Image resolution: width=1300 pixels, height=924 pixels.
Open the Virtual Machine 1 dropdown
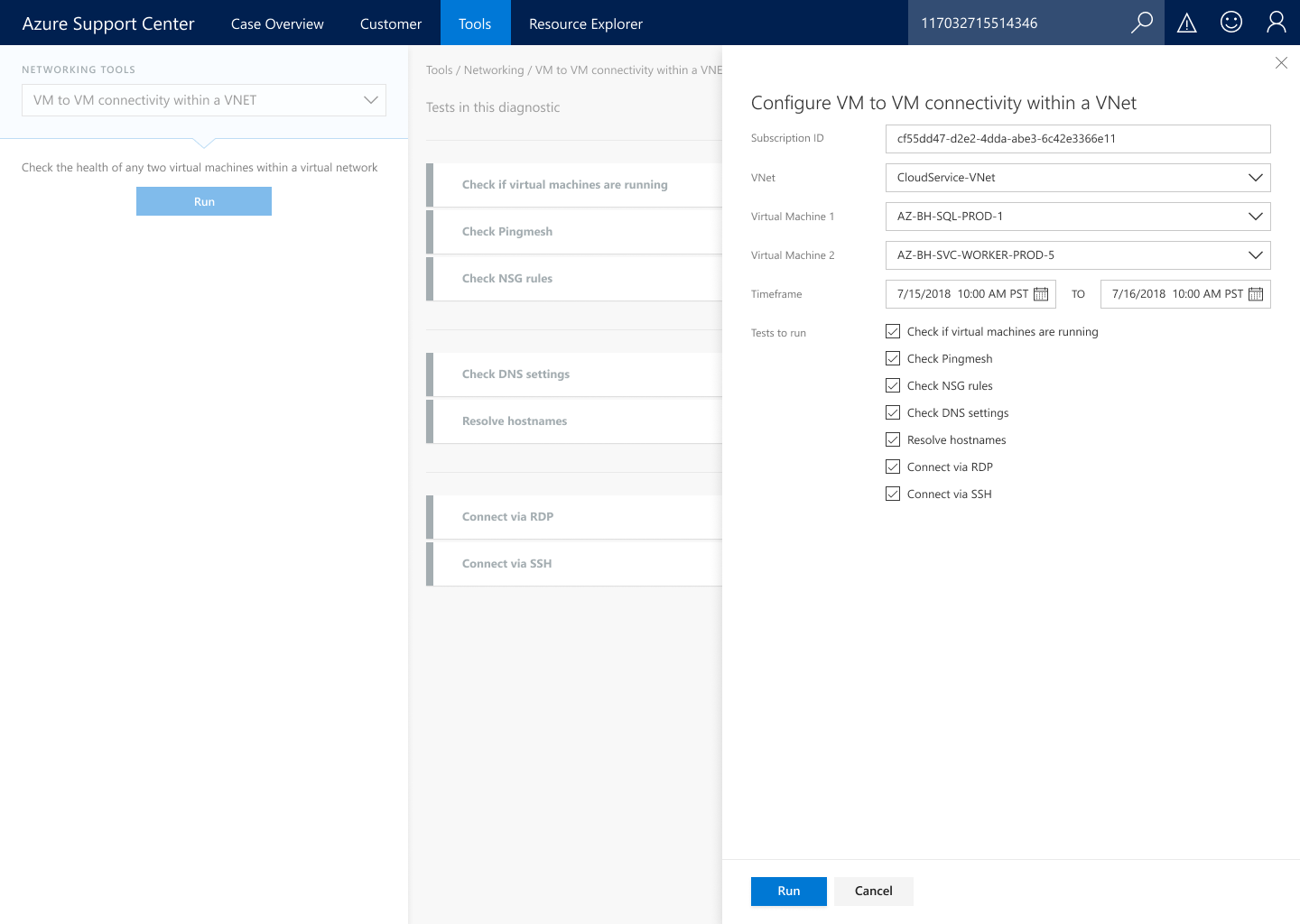click(x=1078, y=217)
